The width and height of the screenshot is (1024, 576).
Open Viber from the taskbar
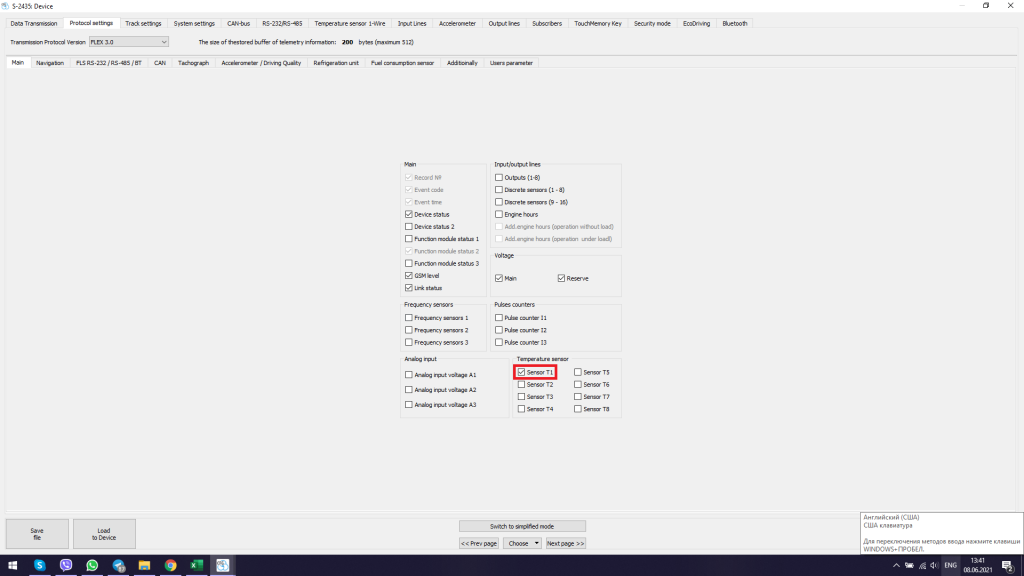[x=66, y=565]
